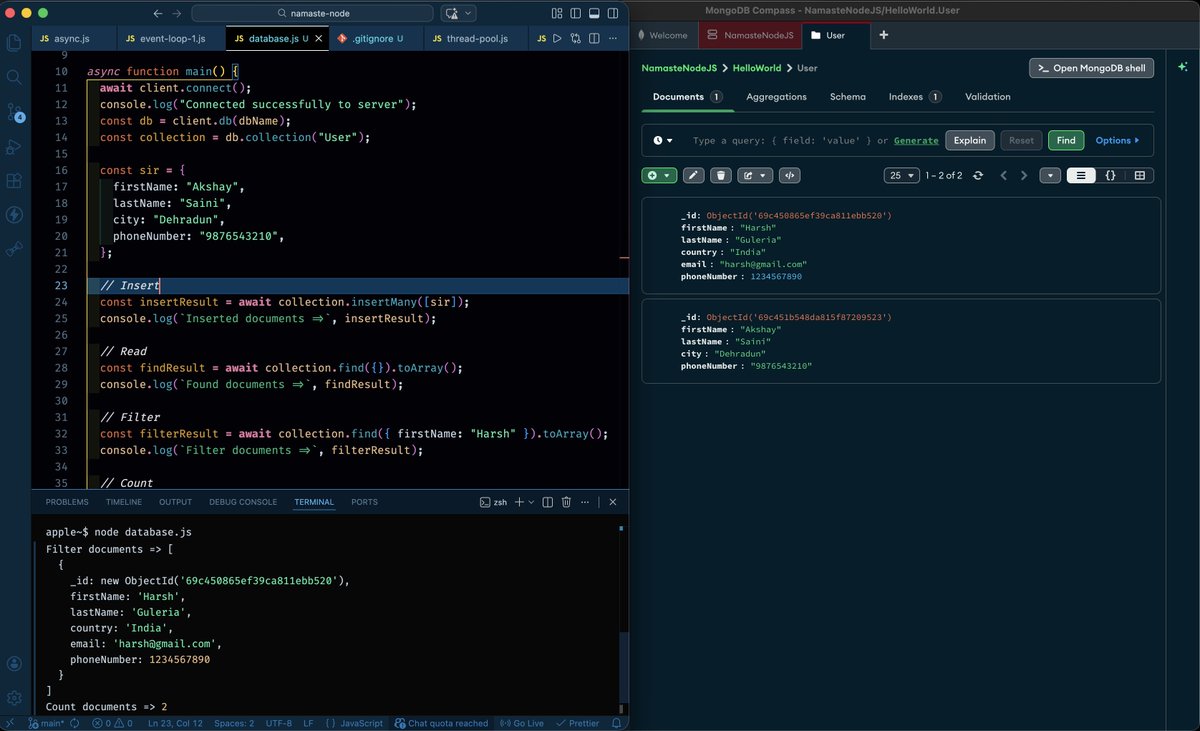Open the Add Data dropdown in Compass
This screenshot has width=1200, height=731.
click(x=658, y=175)
